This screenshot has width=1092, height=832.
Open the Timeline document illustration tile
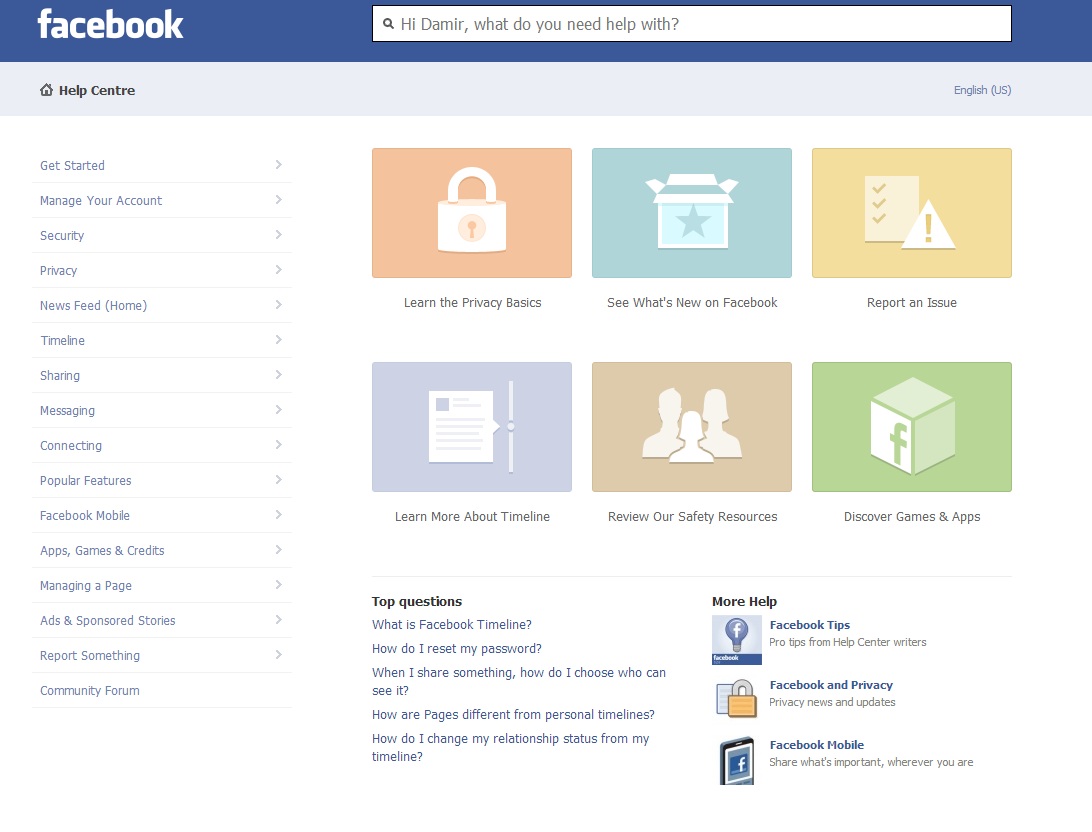472,427
